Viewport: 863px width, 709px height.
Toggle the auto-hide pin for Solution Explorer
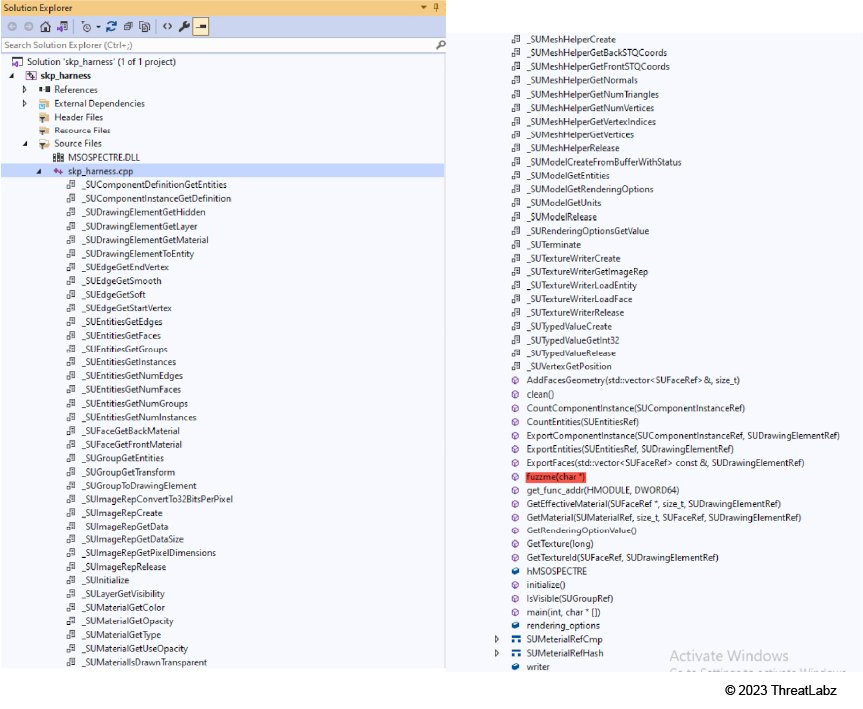pyautogui.click(x=437, y=8)
